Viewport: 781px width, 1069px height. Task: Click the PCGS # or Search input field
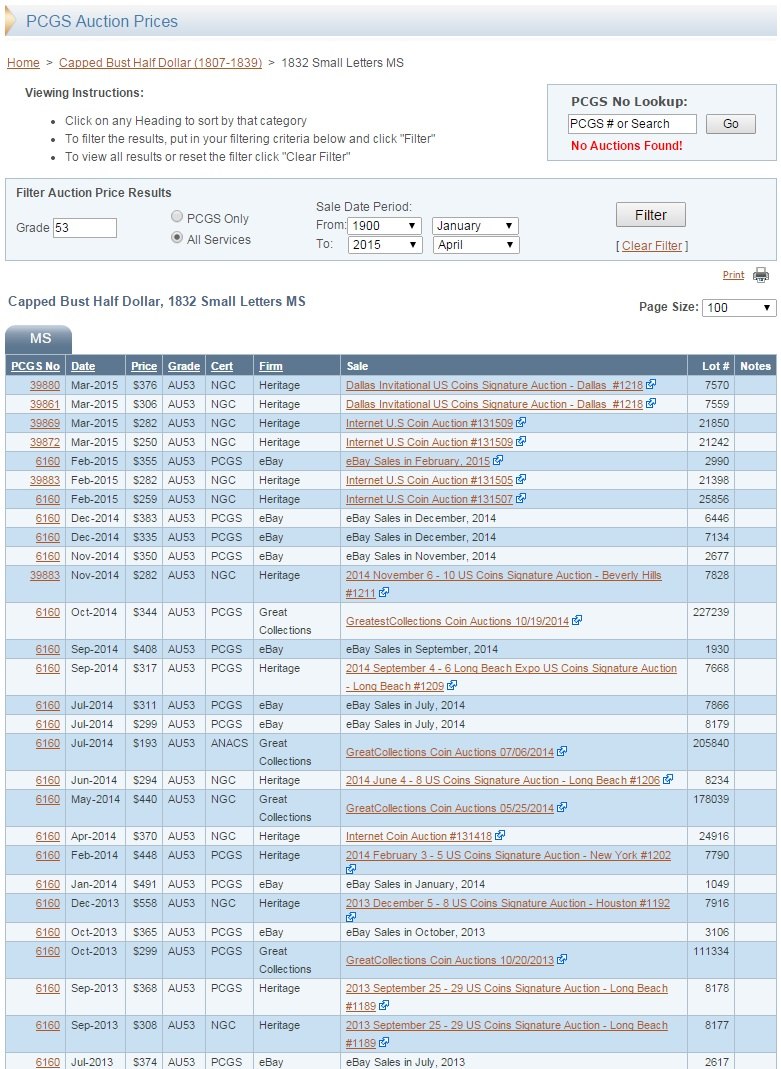632,124
